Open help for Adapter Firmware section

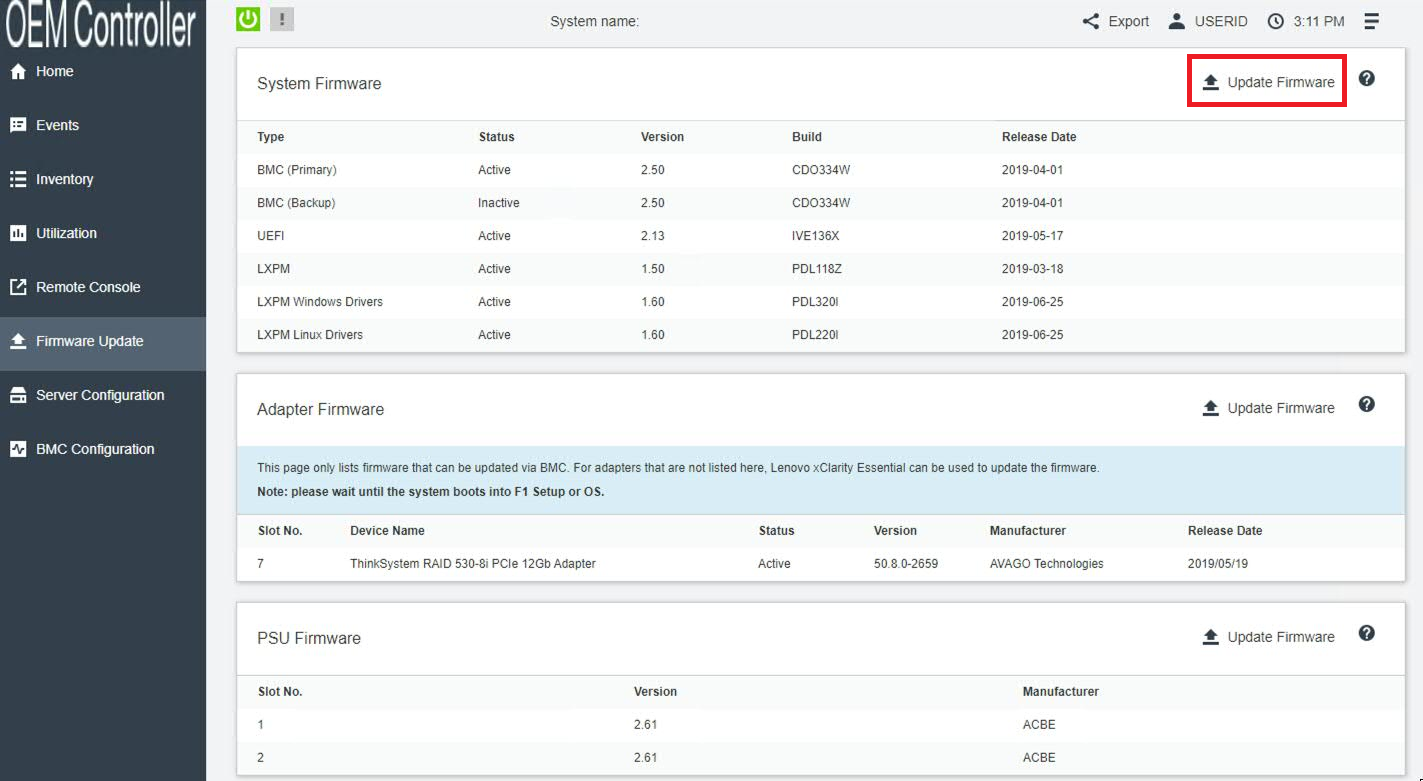[x=1367, y=404]
